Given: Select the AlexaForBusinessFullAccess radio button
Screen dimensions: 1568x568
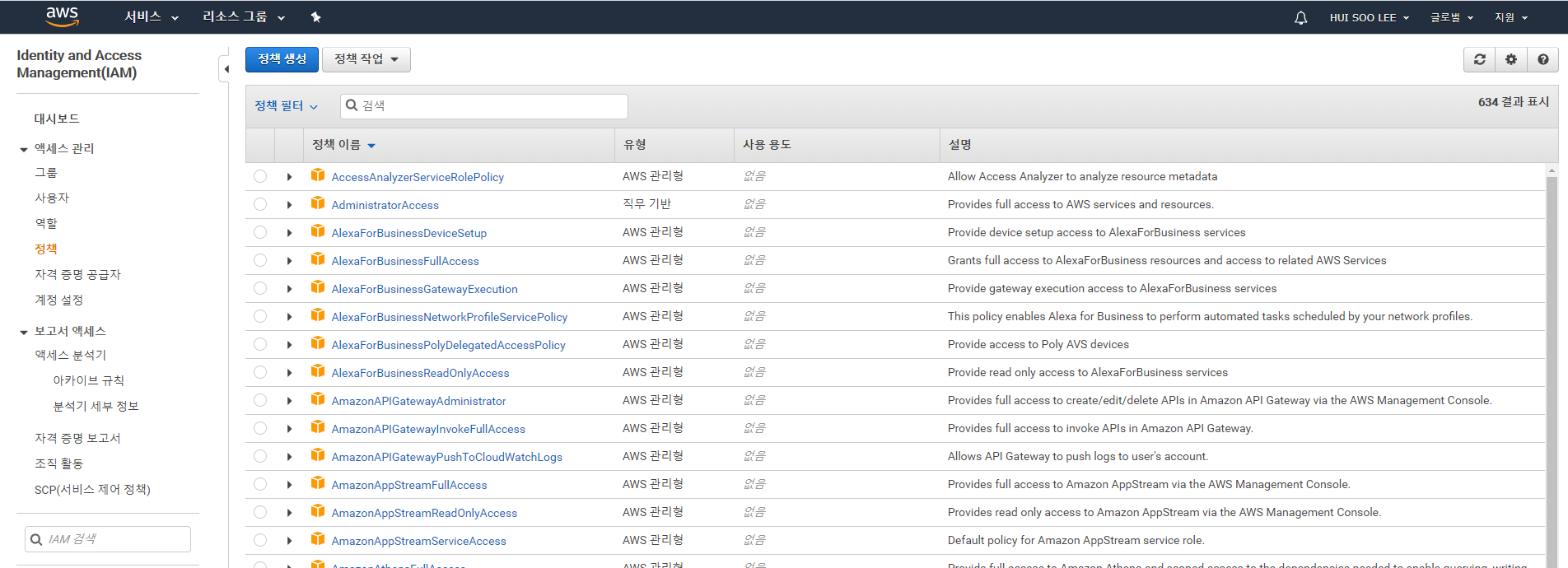Looking at the screenshot, I should (x=260, y=260).
